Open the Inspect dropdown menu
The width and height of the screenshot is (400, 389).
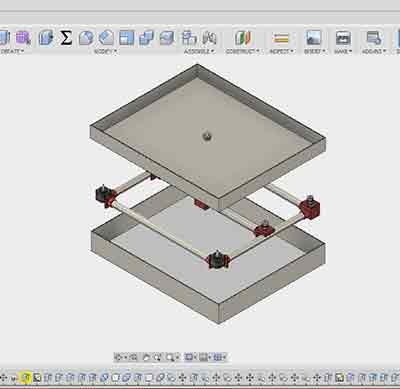[282, 52]
